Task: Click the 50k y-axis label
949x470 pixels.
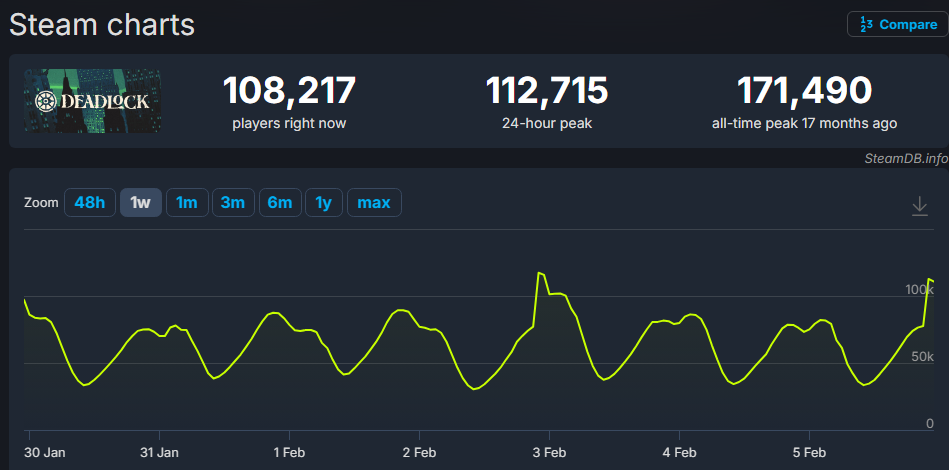Action: [x=922, y=357]
